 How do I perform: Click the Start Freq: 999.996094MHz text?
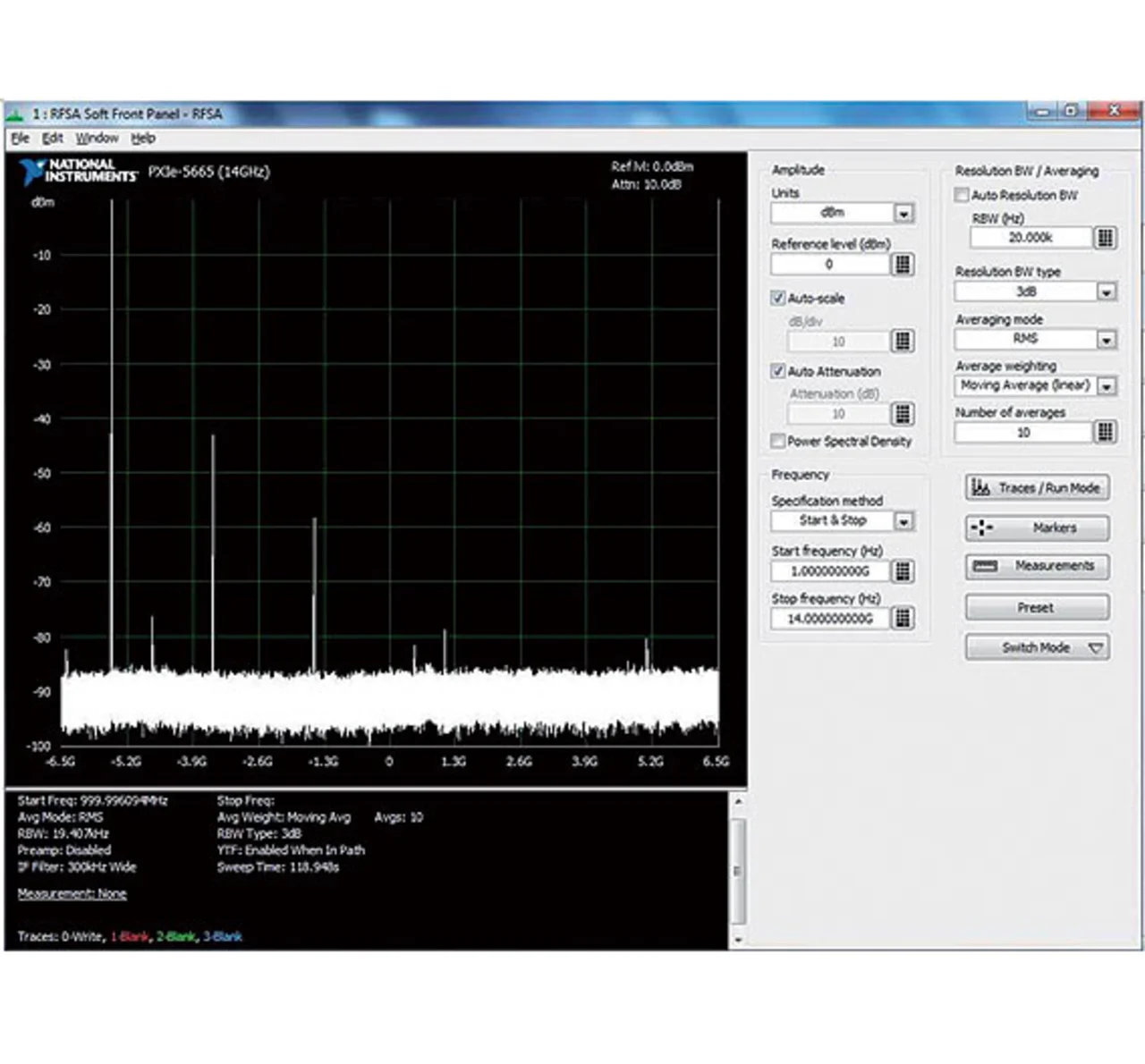92,801
